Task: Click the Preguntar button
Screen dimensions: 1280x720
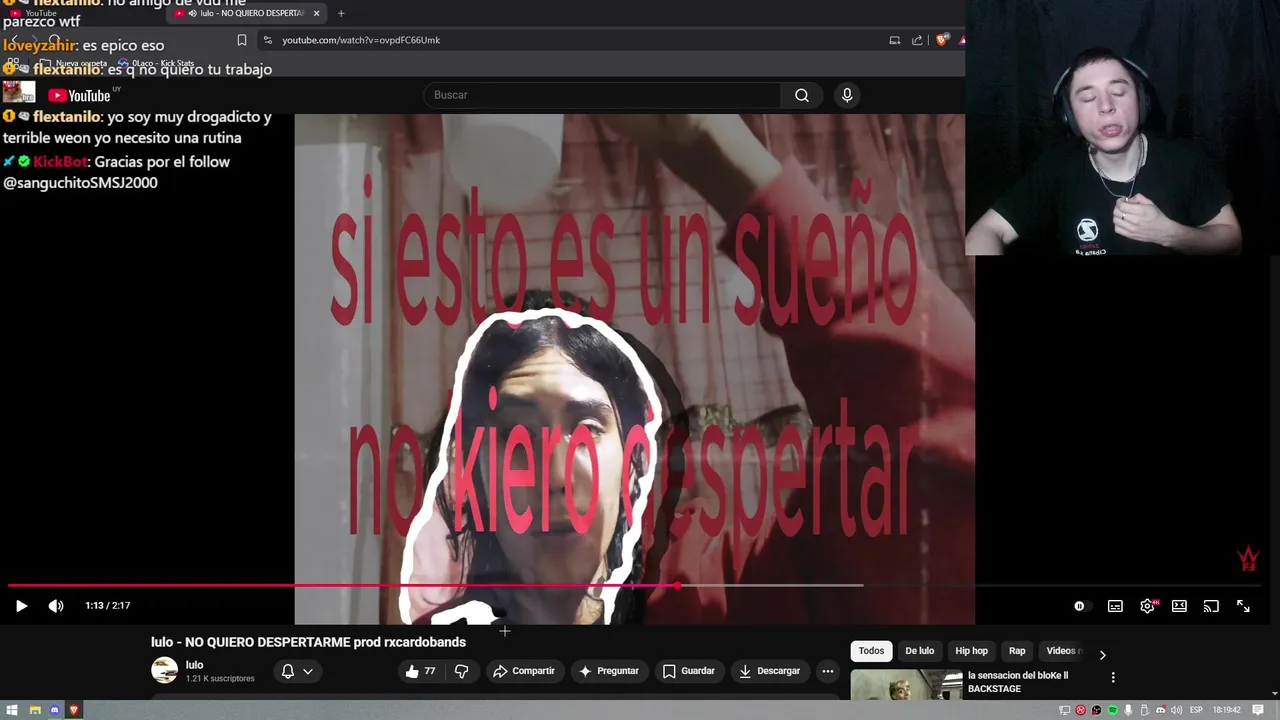Action: click(608, 671)
